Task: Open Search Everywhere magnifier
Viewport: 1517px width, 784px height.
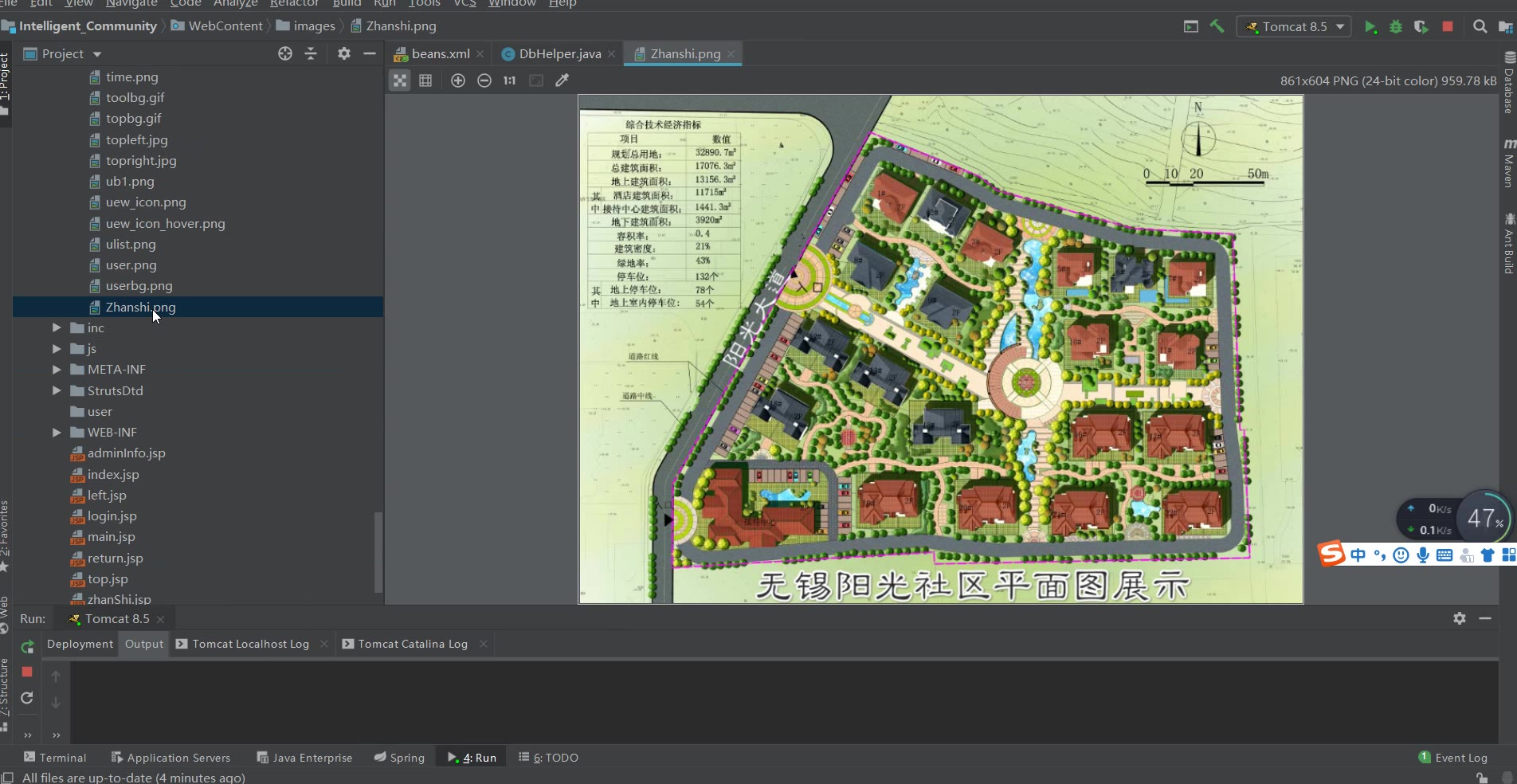Action: [1480, 26]
